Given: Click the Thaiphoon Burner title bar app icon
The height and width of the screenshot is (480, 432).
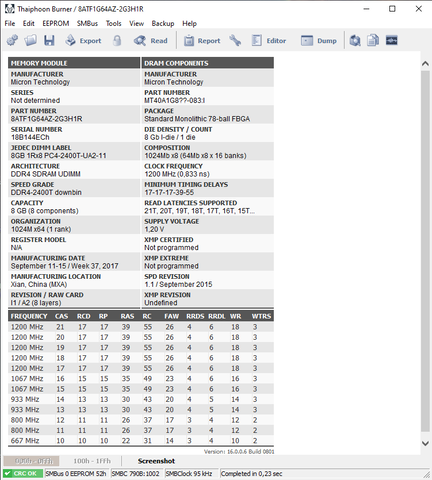Looking at the screenshot, I should coord(10,9).
